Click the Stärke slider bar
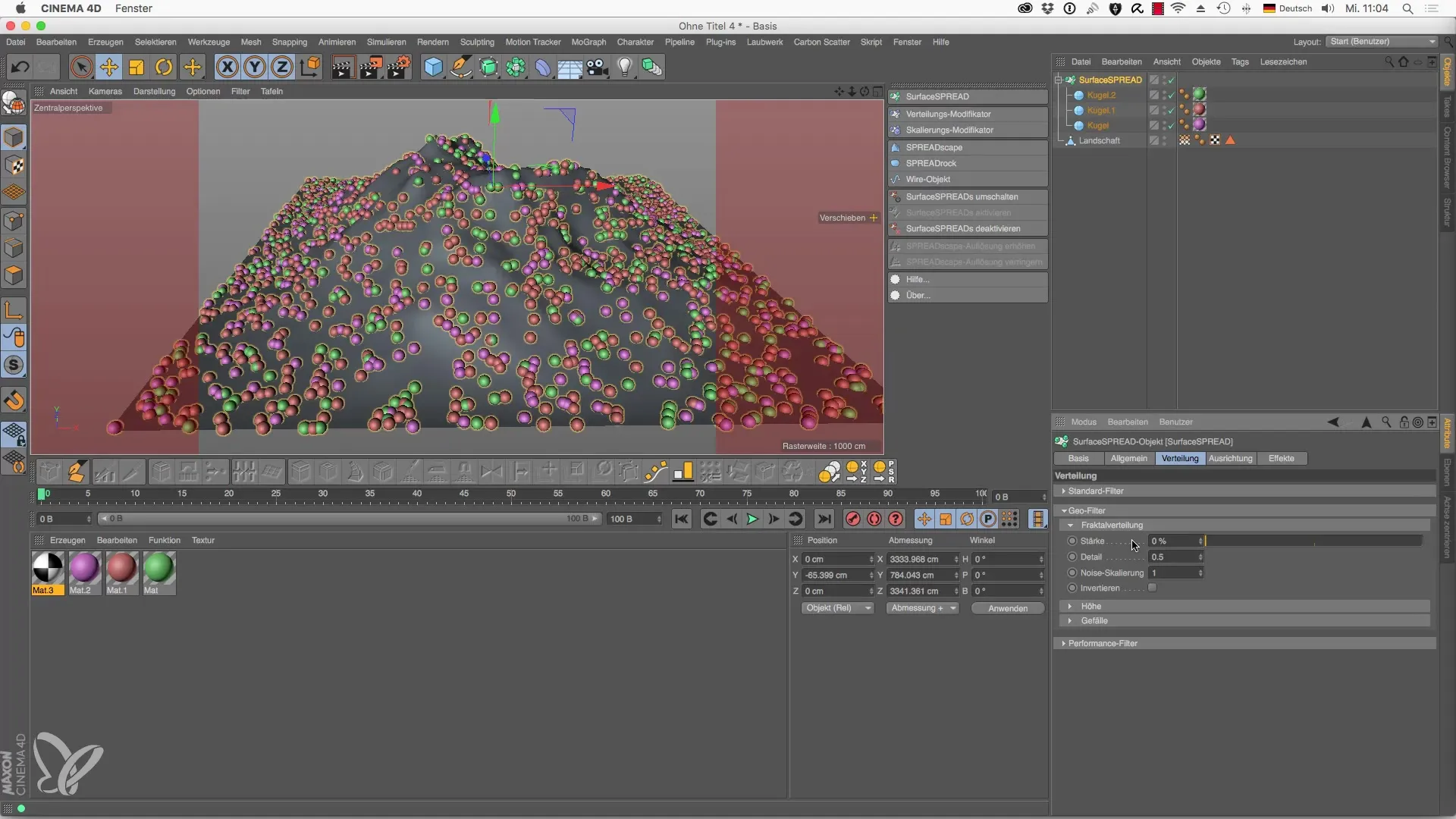This screenshot has width=1456, height=819. pyautogui.click(x=1313, y=541)
